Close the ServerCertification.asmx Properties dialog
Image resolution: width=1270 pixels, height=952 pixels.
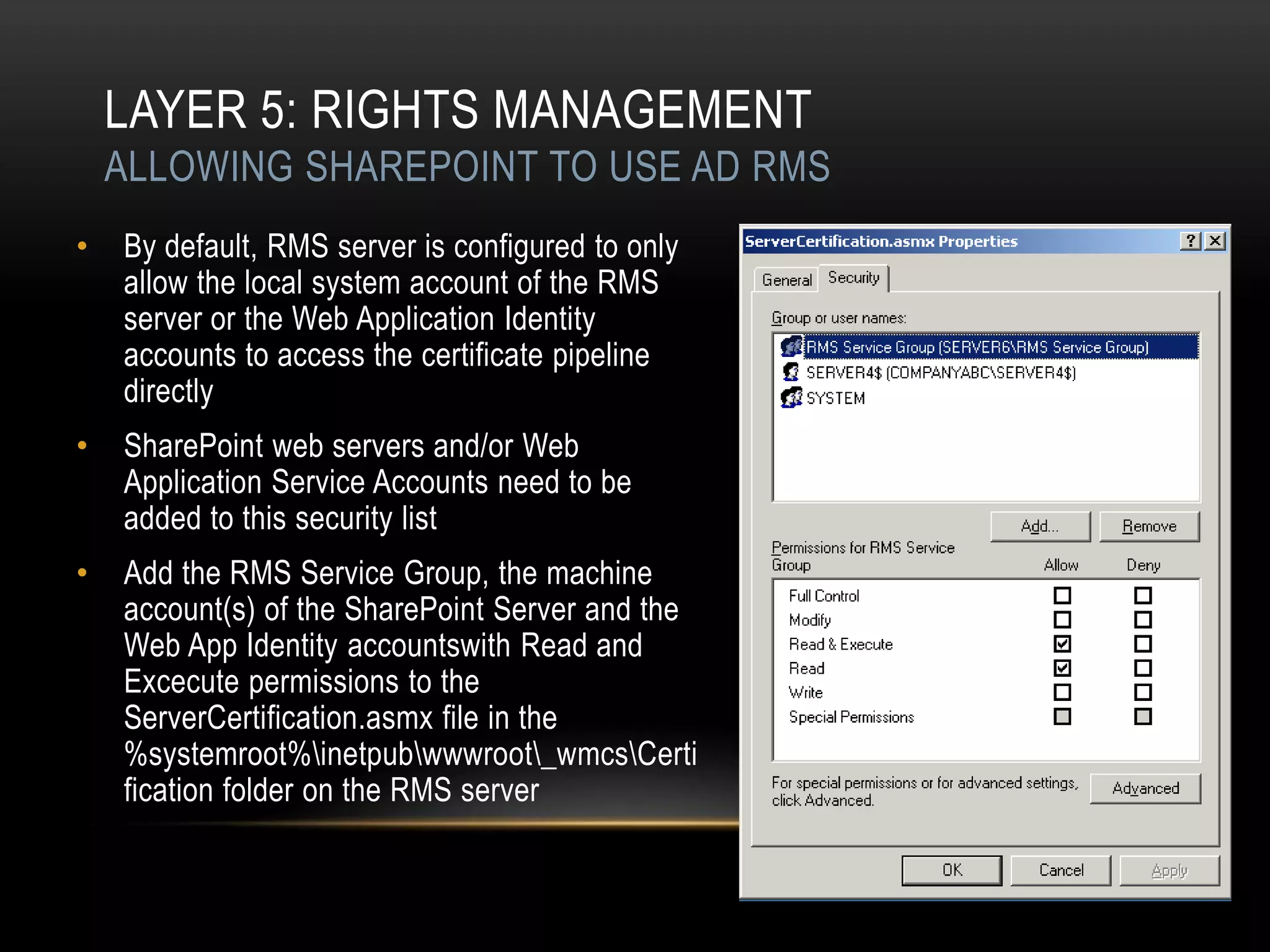tap(1215, 241)
